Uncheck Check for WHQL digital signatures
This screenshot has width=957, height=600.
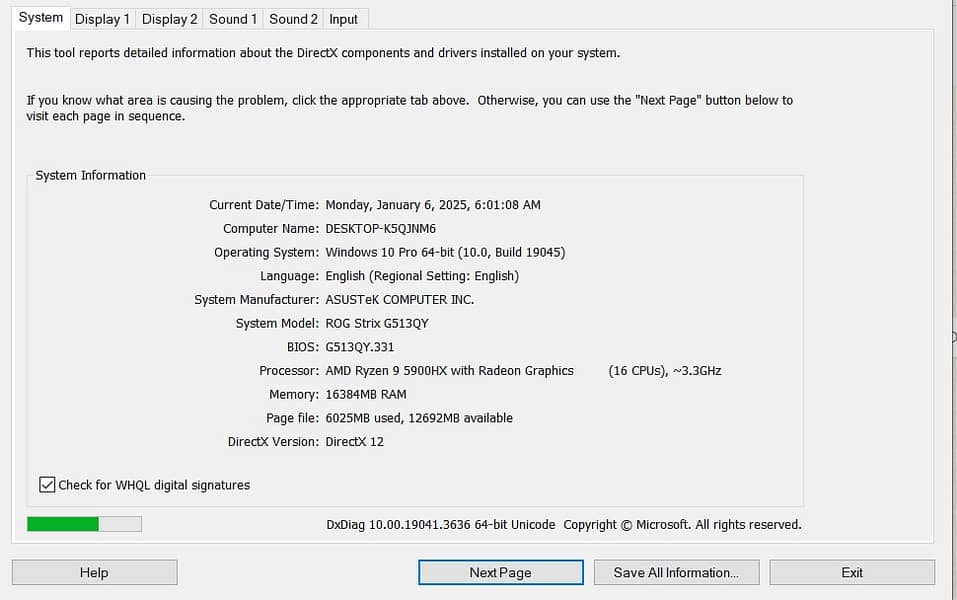(47, 485)
